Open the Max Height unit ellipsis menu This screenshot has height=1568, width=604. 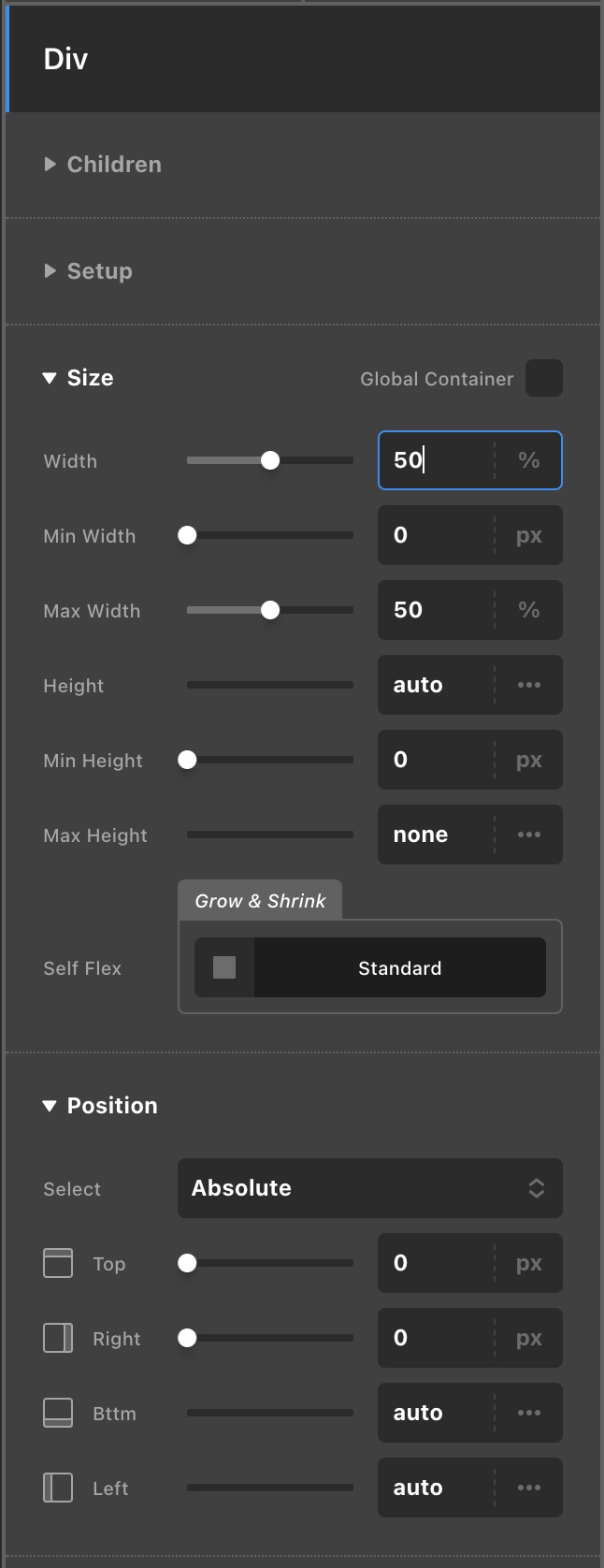pyautogui.click(x=529, y=835)
